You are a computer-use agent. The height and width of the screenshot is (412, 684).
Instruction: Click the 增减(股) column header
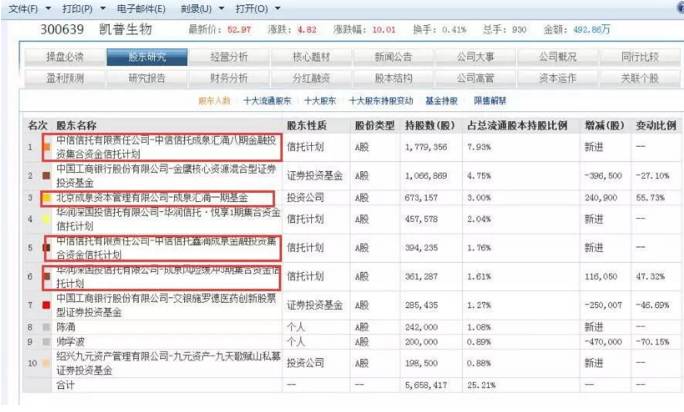point(604,126)
